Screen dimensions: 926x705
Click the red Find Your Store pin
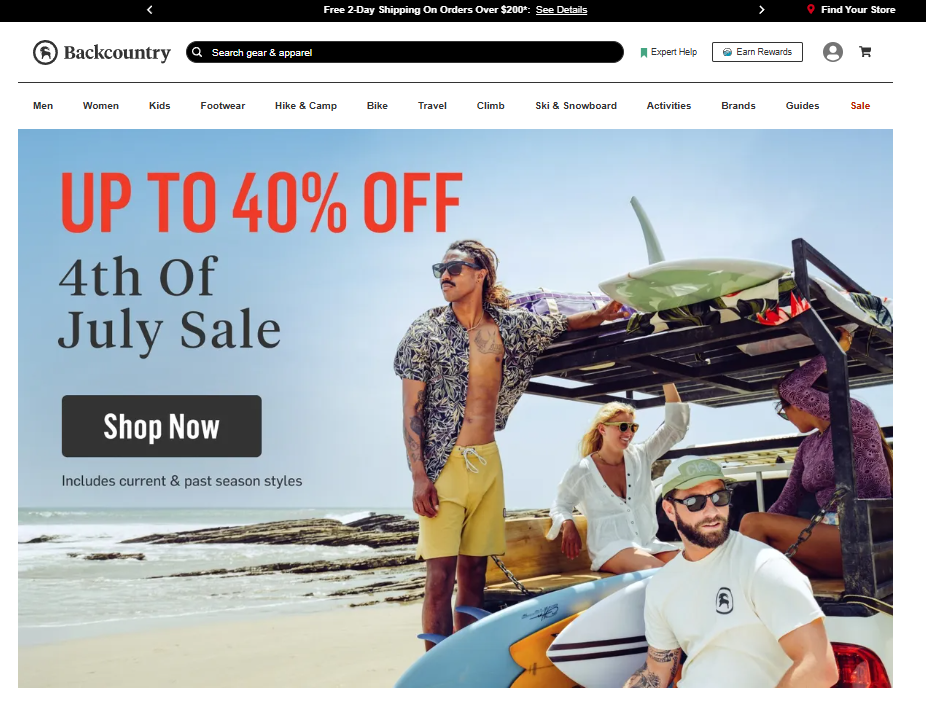point(811,9)
